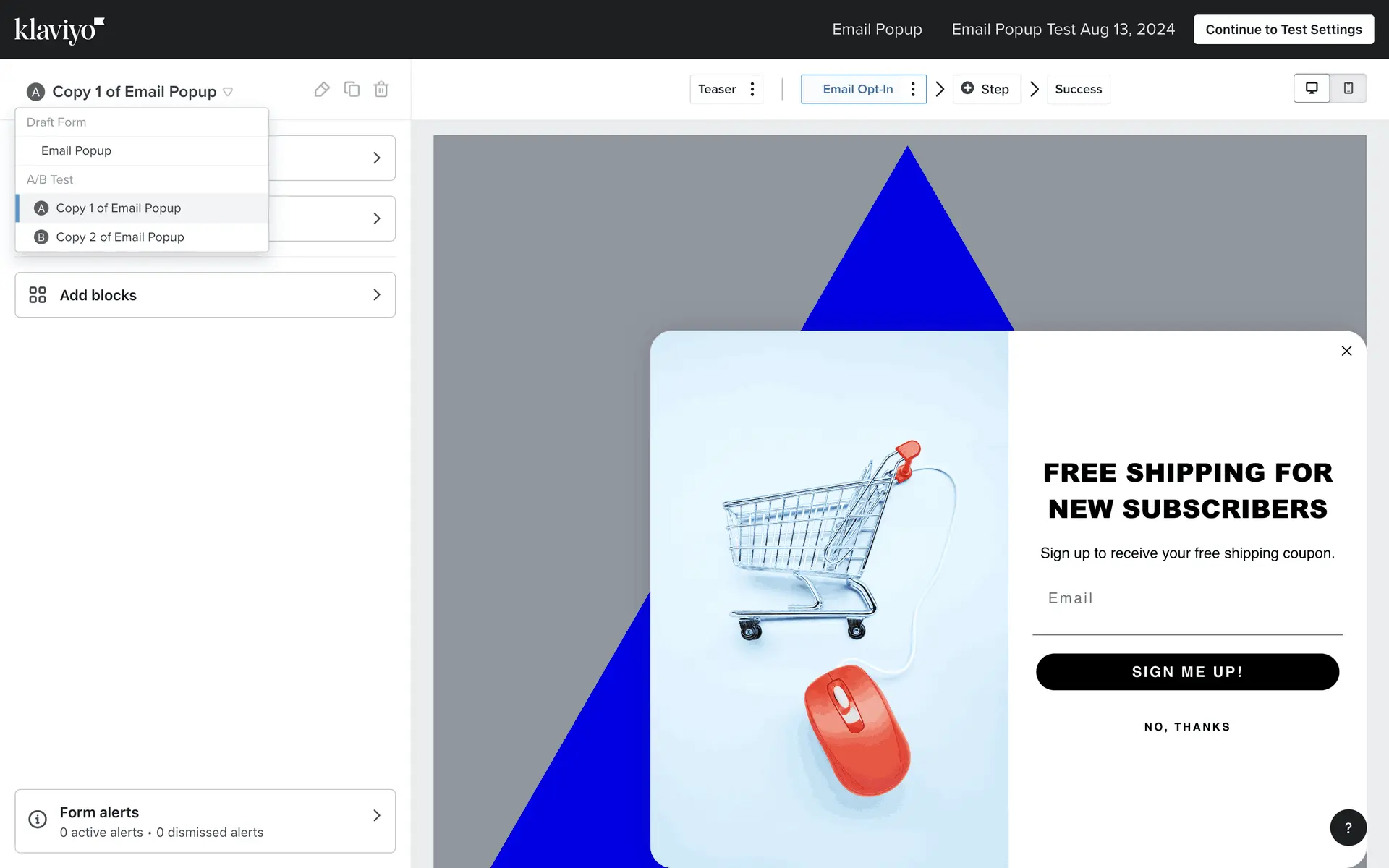
Task: Select Copy 2 of Email Popup variant
Action: click(x=120, y=237)
